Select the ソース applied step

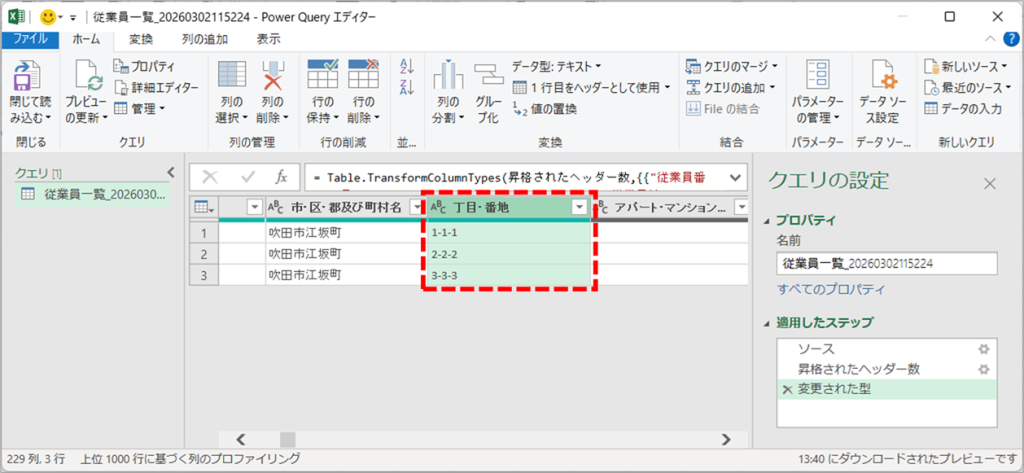pyautogui.click(x=886, y=350)
